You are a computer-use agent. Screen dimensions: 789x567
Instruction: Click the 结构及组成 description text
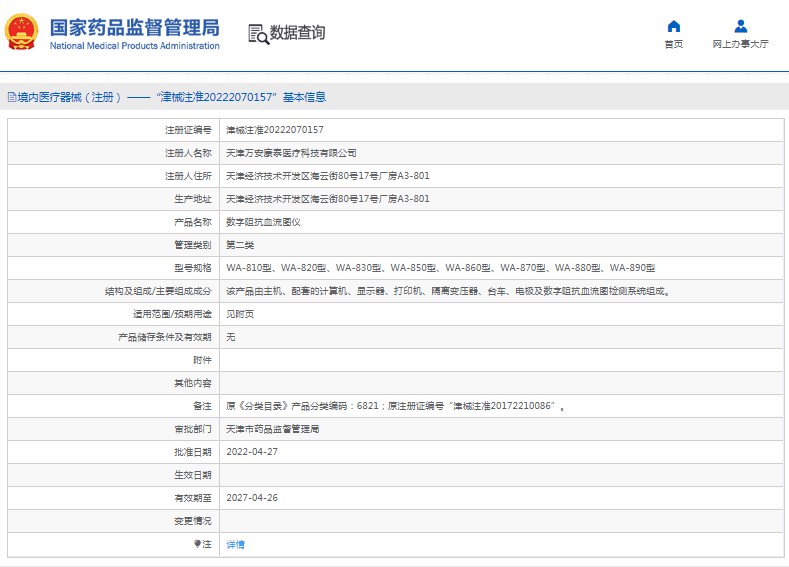[448, 291]
